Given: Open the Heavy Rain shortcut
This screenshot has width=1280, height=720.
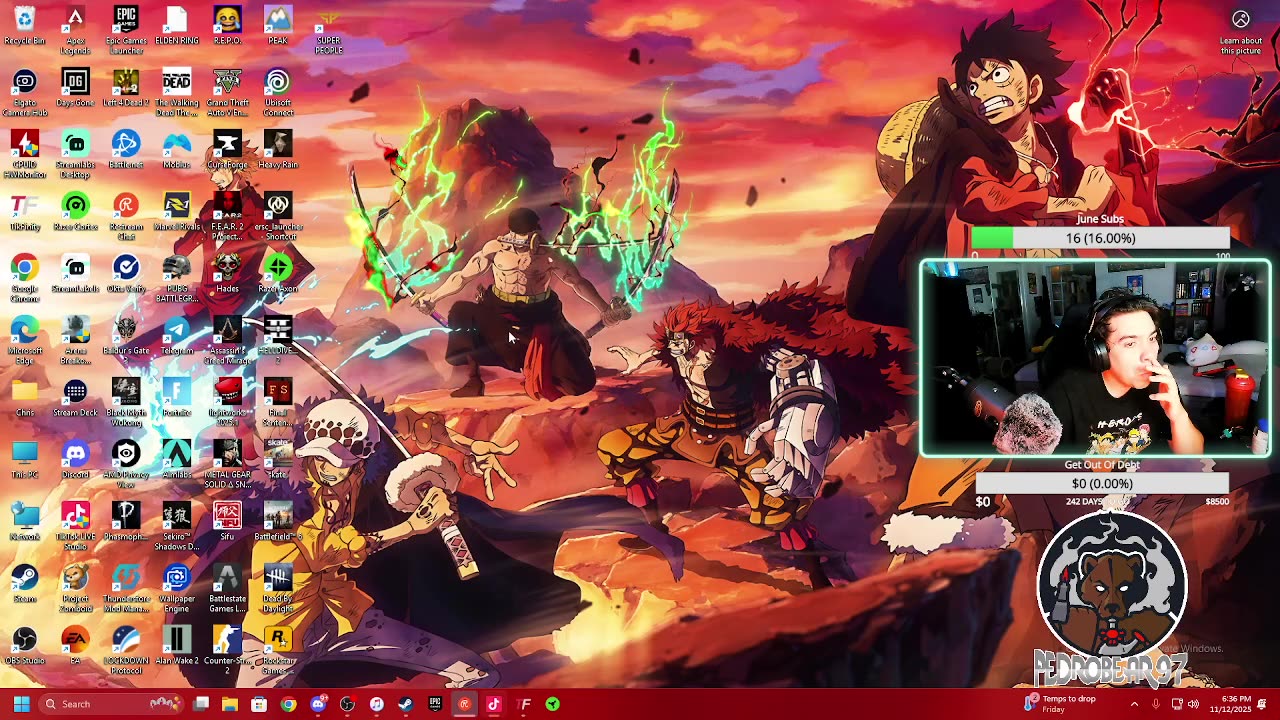Looking at the screenshot, I should tap(278, 150).
